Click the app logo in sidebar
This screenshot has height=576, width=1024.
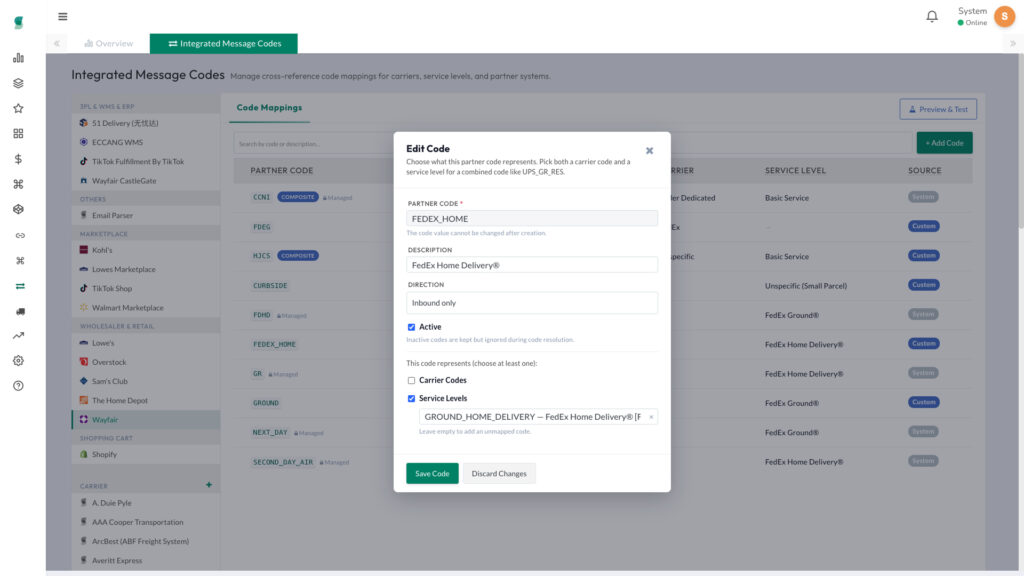(18, 22)
